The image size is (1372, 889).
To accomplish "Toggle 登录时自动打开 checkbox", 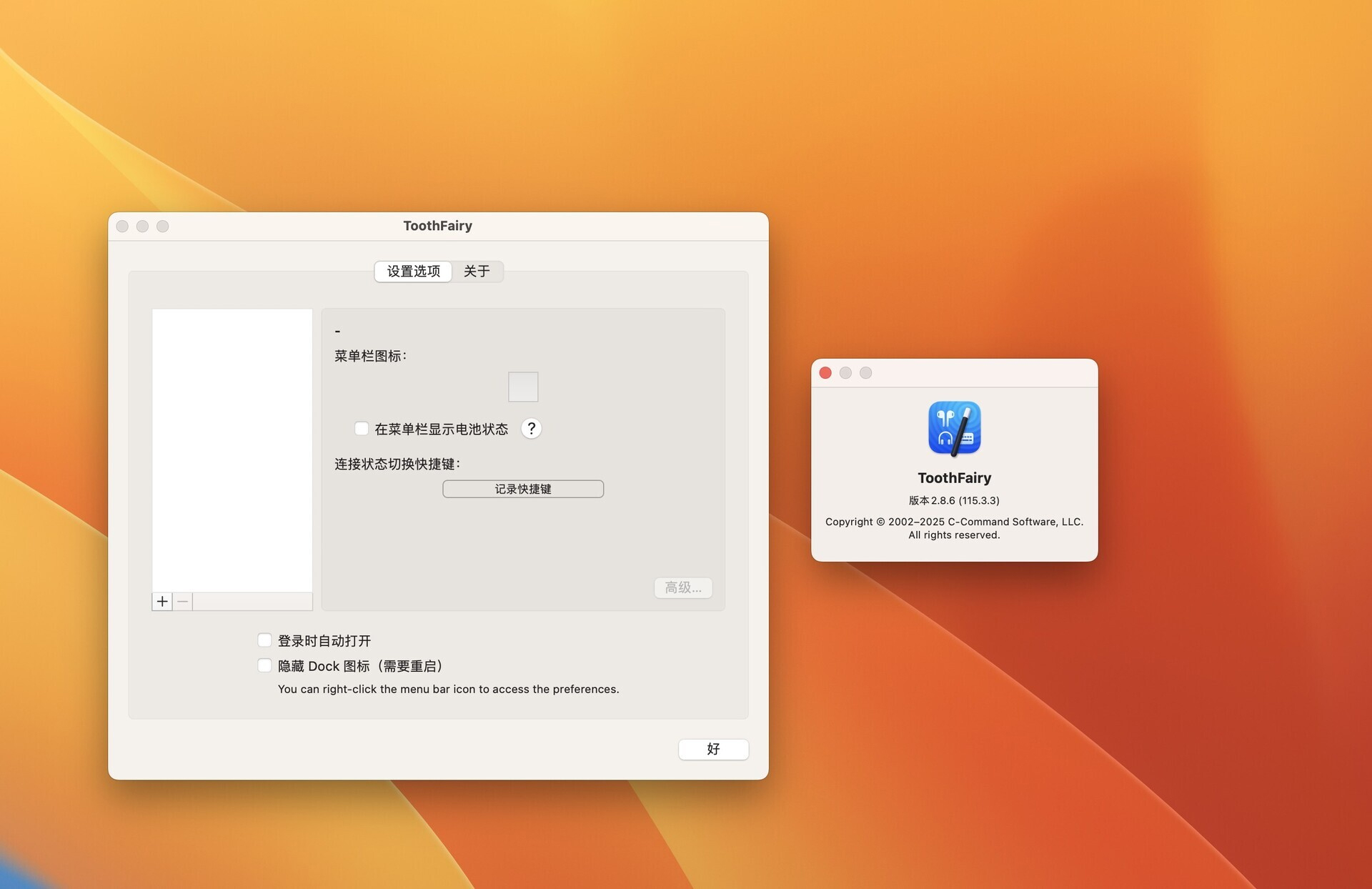I will (264, 640).
